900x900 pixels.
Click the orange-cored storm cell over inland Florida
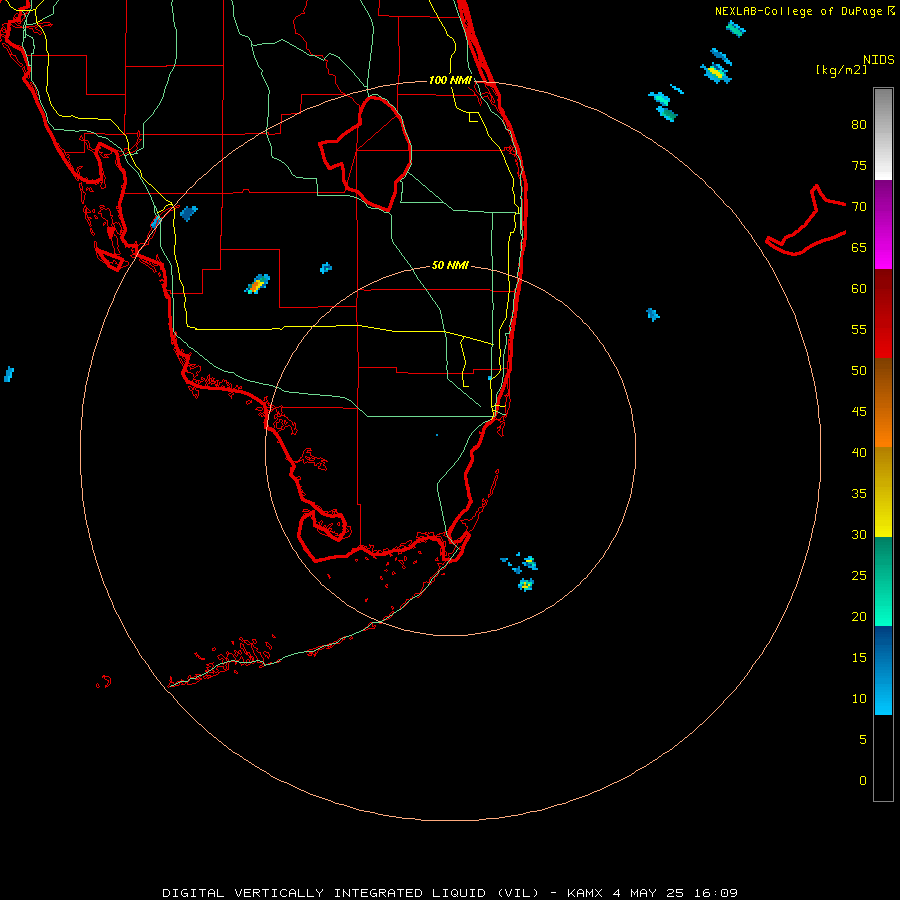[257, 284]
